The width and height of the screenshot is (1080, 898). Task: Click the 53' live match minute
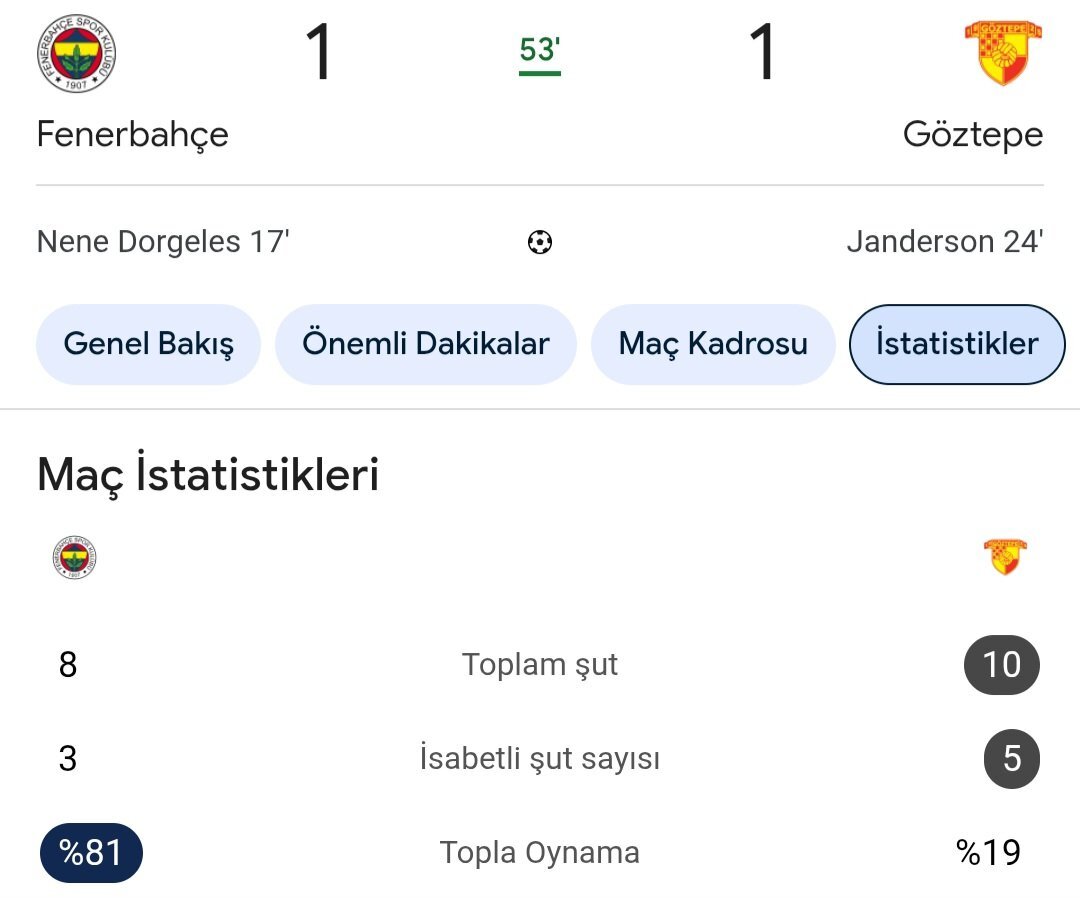539,50
